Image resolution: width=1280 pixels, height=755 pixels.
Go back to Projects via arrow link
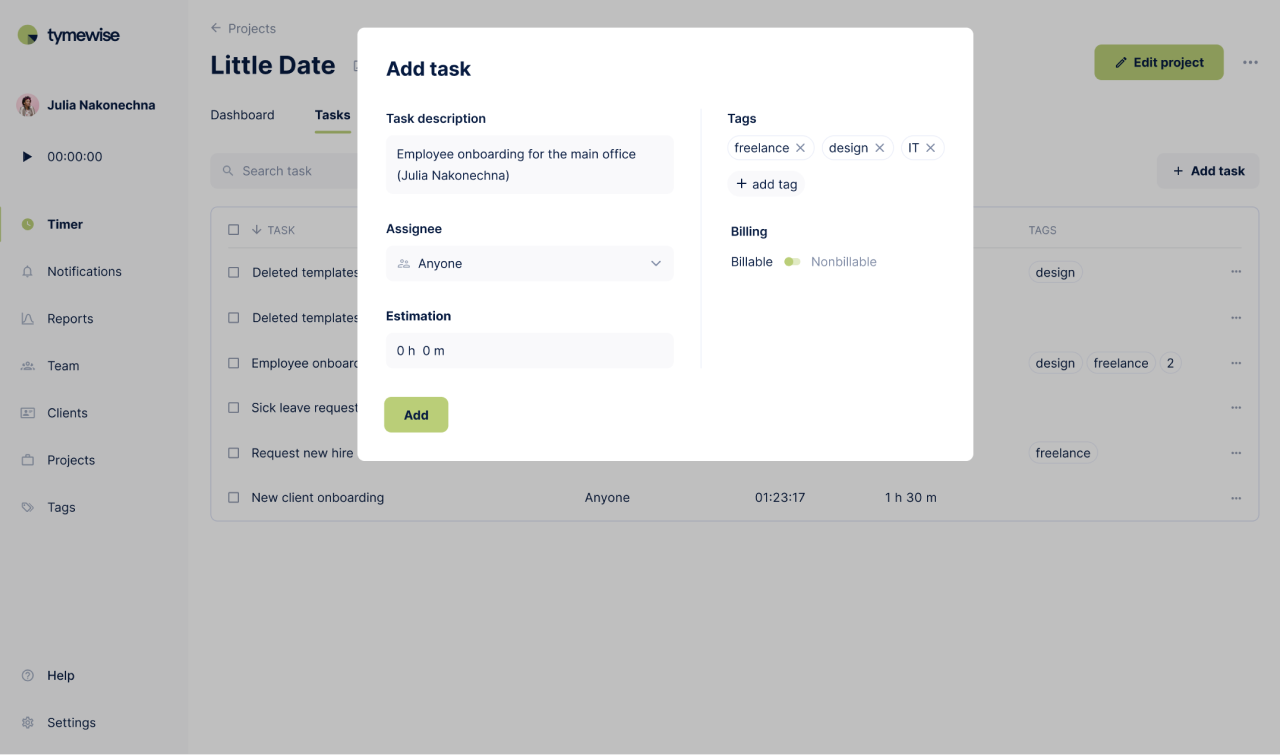243,28
